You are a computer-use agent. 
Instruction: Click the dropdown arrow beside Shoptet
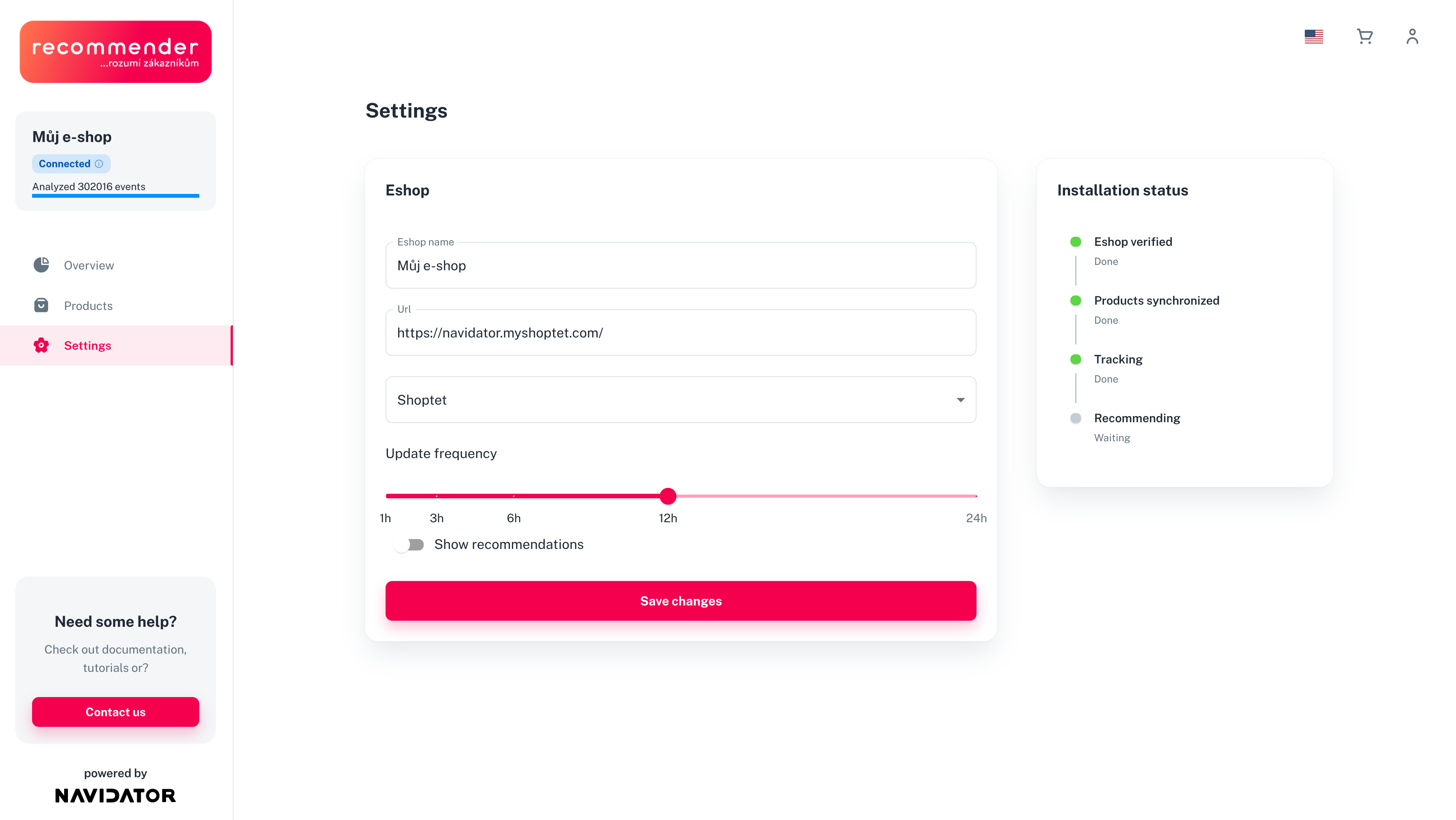click(960, 400)
